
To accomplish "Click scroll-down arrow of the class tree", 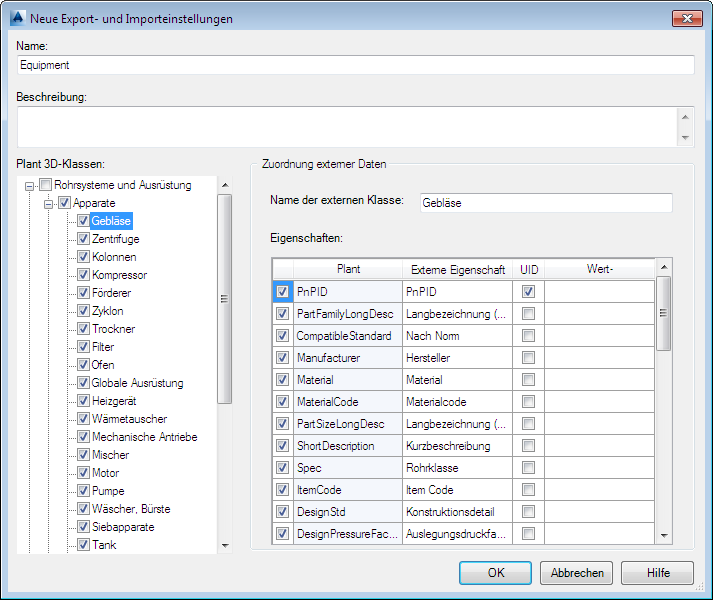I will 225,545.
